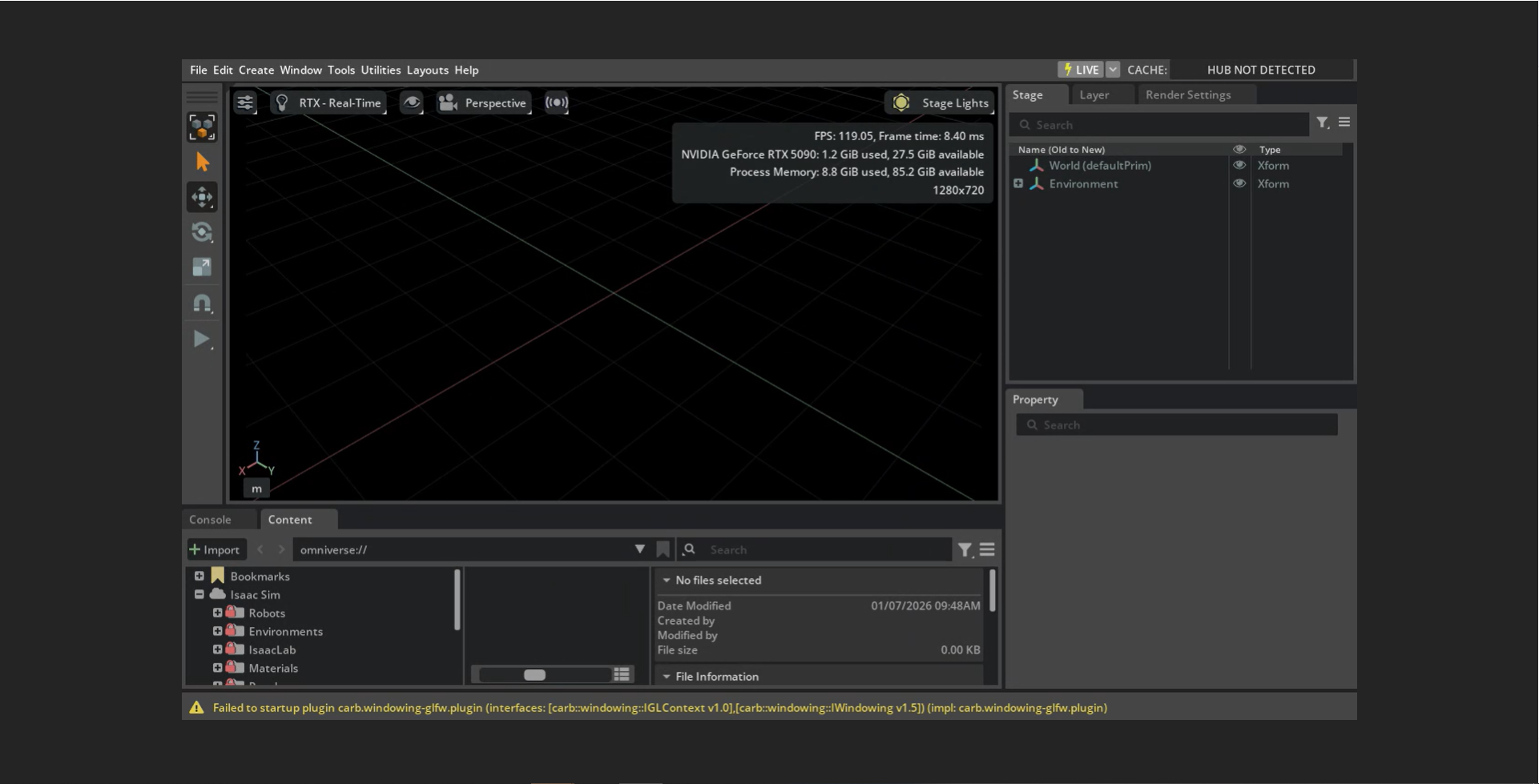The width and height of the screenshot is (1539, 784).
Task: Enable the snap magnet tool
Action: pyautogui.click(x=202, y=304)
